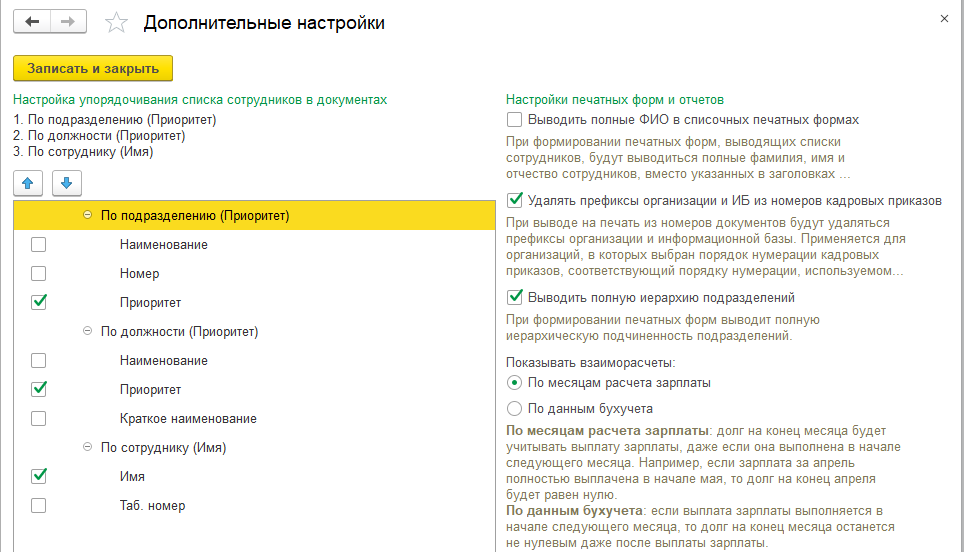This screenshot has width=964, height=552.
Task: Go back with the left arrow button
Action: click(x=32, y=22)
